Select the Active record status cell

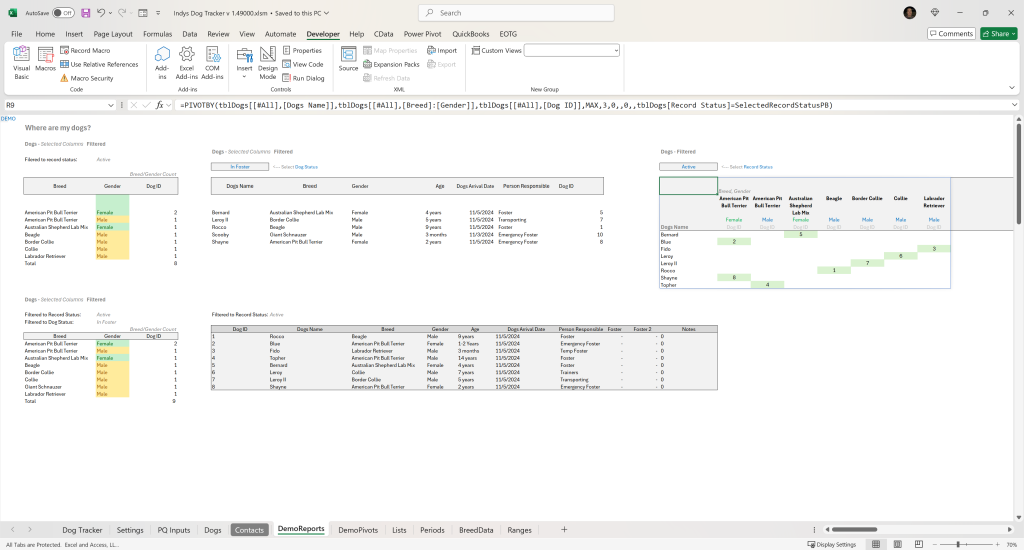[688, 167]
